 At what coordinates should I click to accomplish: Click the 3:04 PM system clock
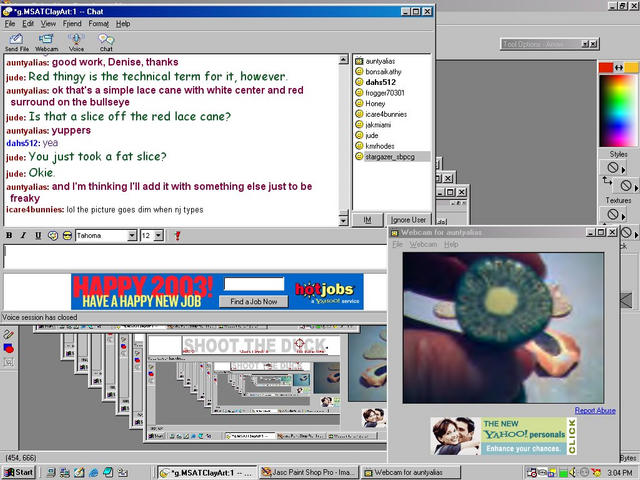point(620,473)
